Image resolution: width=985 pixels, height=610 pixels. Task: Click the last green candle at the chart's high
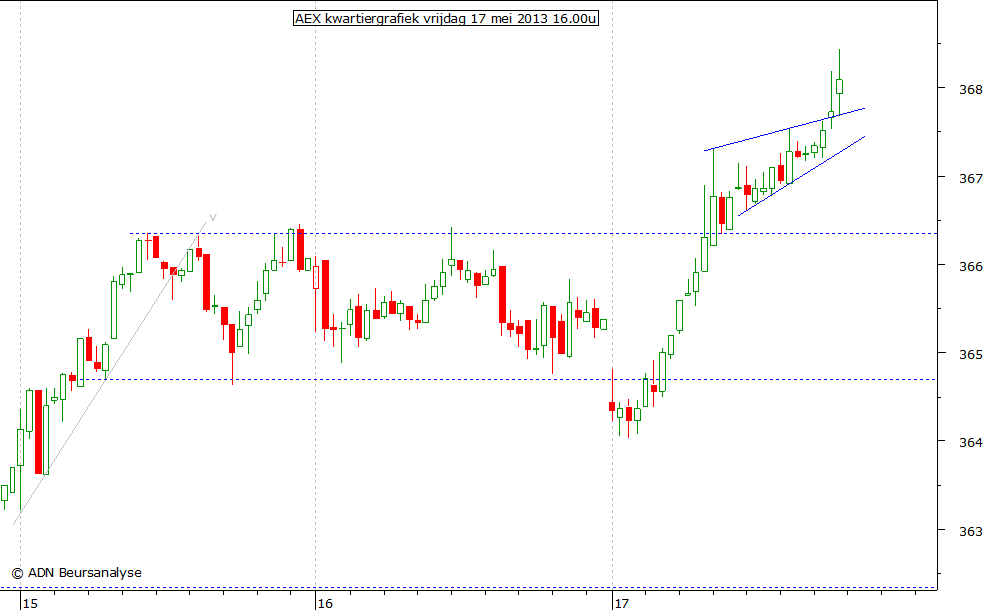pyautogui.click(x=839, y=82)
